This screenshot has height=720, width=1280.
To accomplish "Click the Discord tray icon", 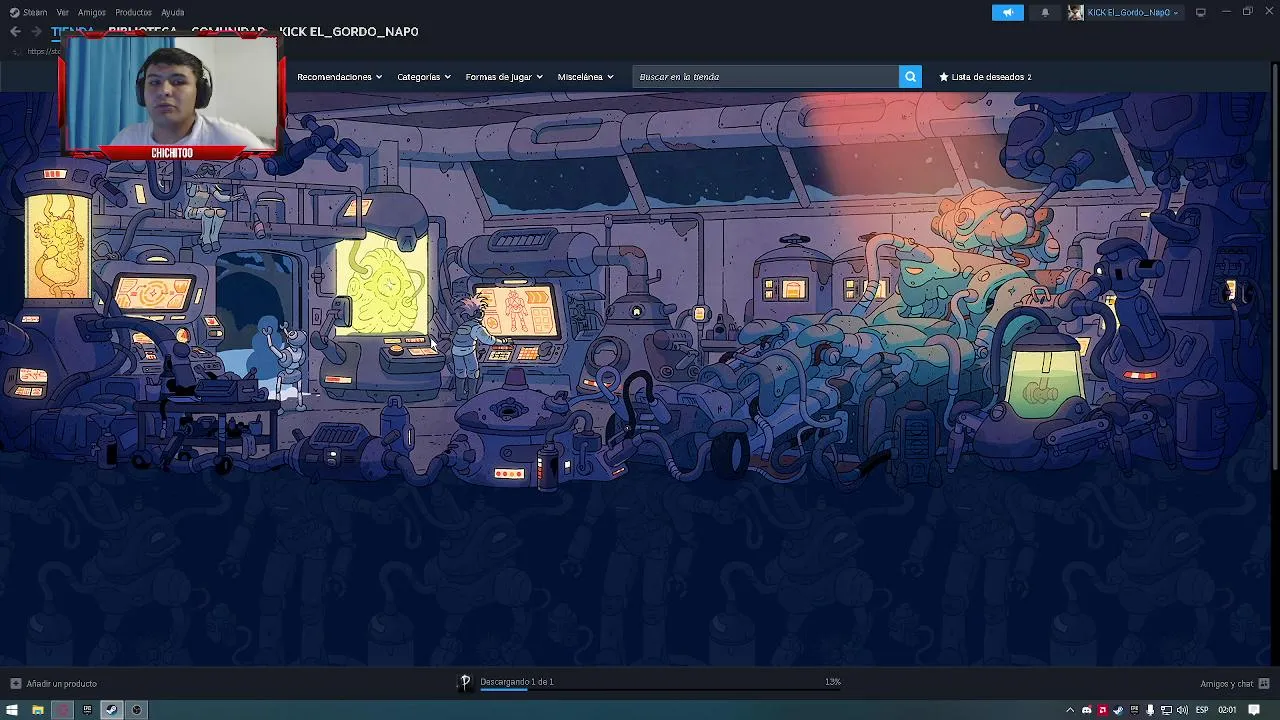I will click(1086, 710).
